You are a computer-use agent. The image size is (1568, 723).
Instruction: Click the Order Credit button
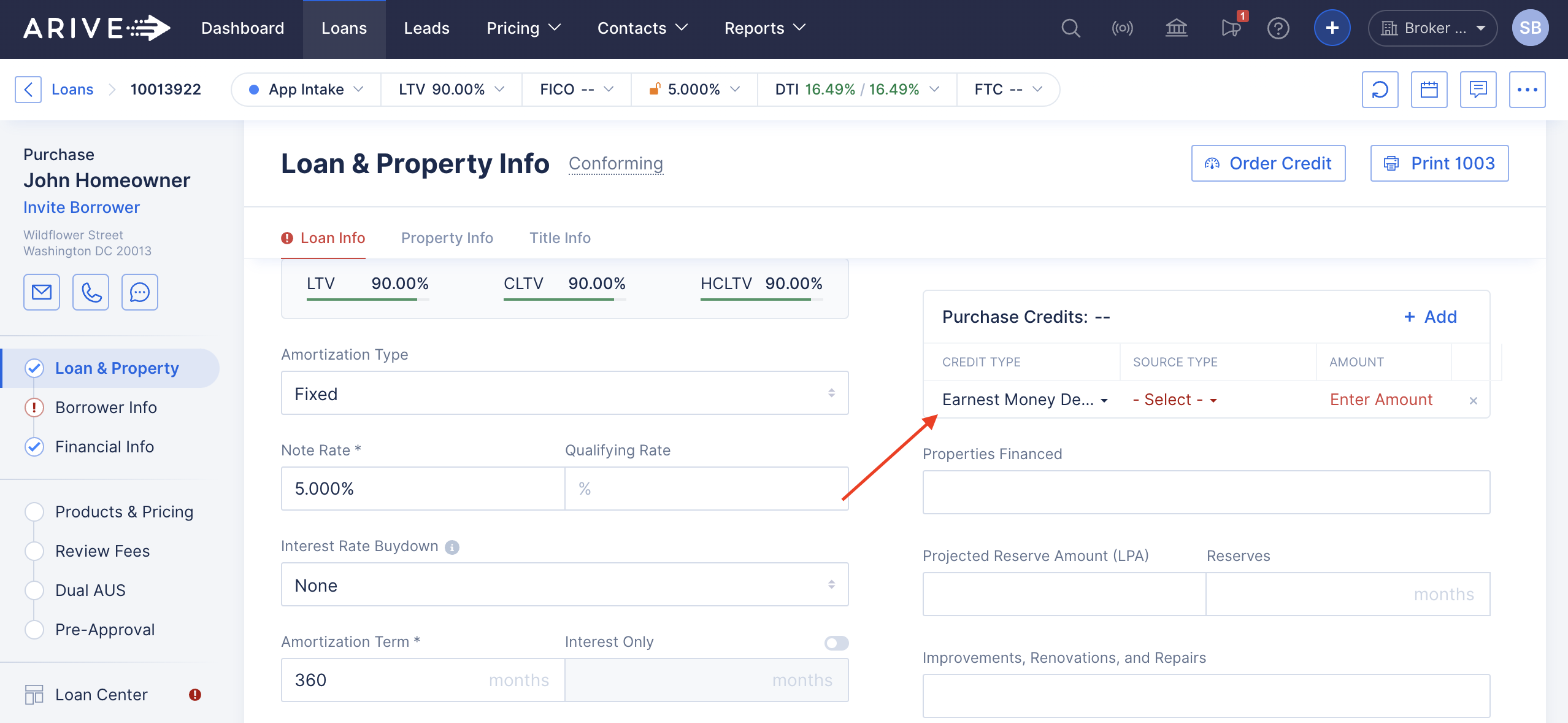(x=1268, y=163)
